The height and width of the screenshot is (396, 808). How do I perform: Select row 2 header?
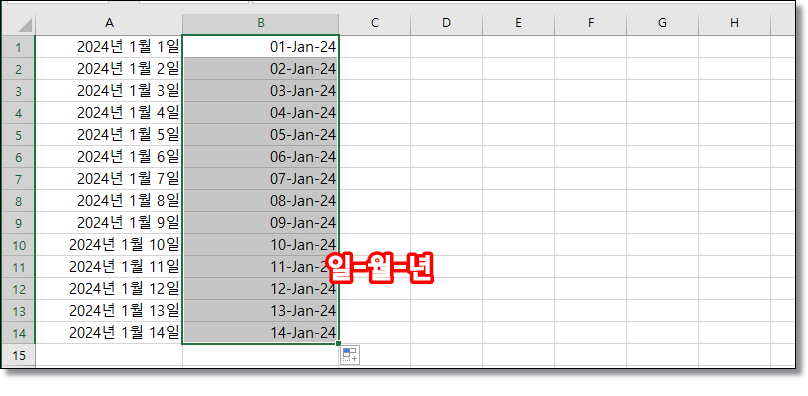coord(19,69)
